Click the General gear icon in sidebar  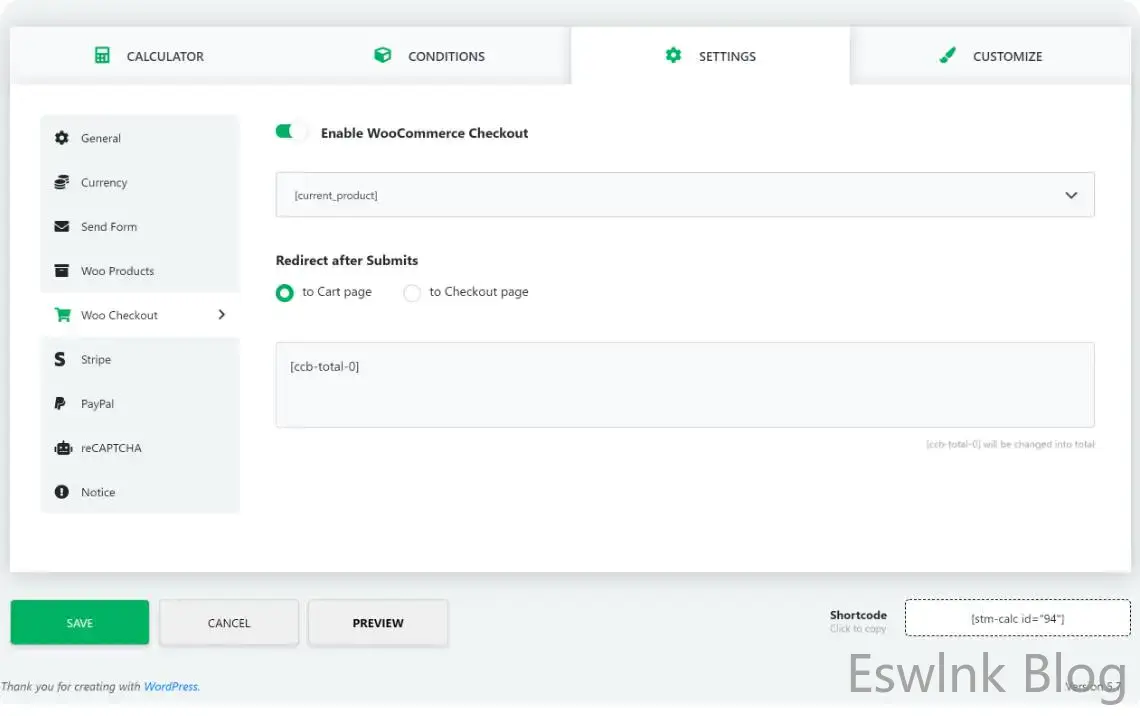[62, 138]
